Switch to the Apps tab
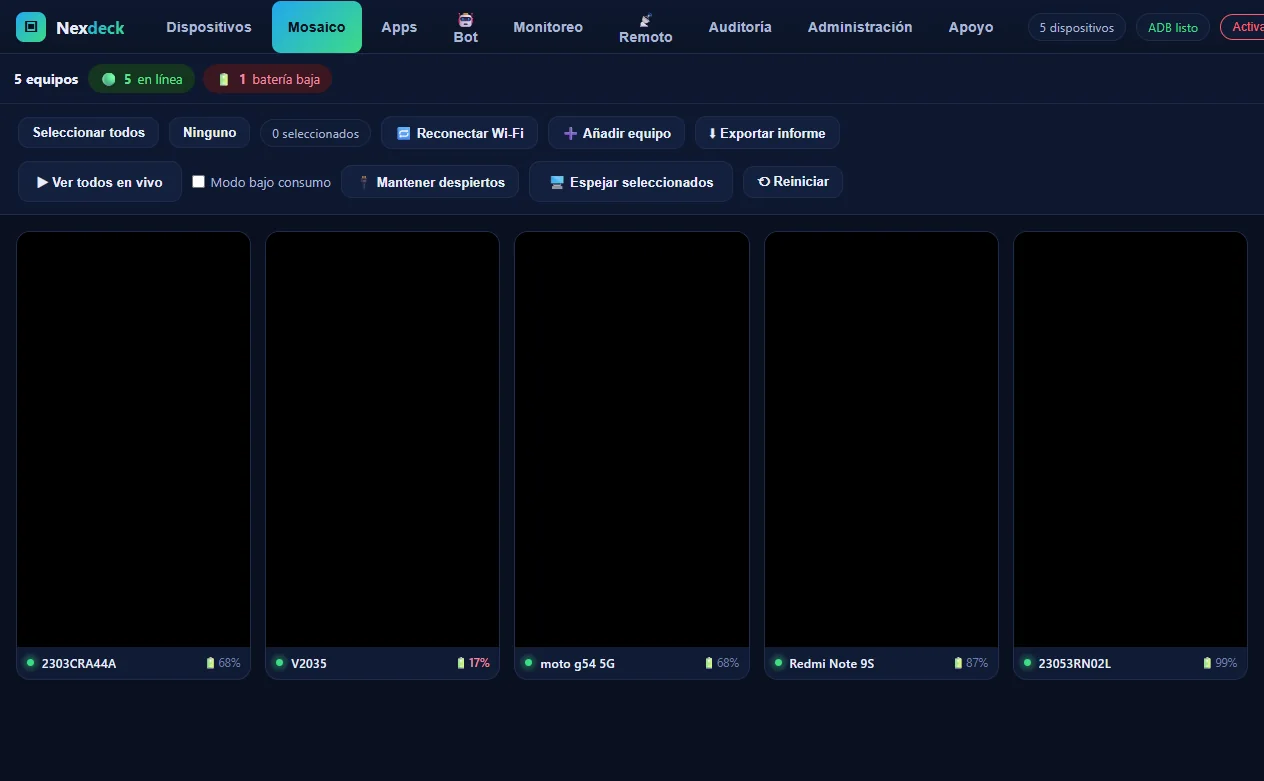 pyautogui.click(x=399, y=27)
